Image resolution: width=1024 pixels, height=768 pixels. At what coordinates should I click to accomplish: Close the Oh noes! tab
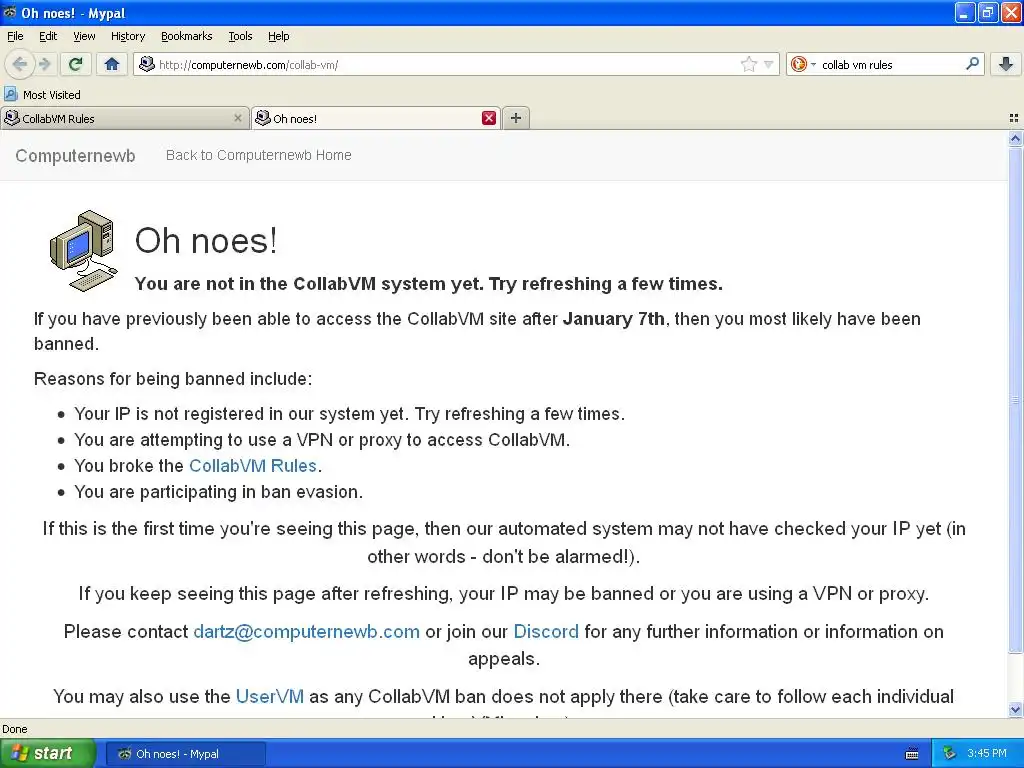tap(488, 118)
